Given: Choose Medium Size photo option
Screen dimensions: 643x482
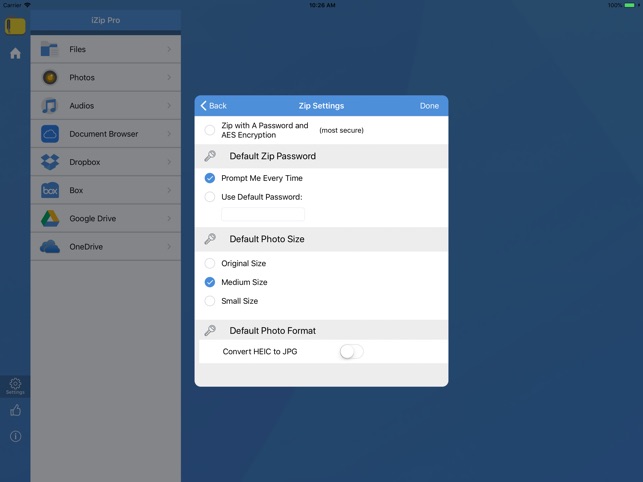Looking at the screenshot, I should pyautogui.click(x=210, y=282).
